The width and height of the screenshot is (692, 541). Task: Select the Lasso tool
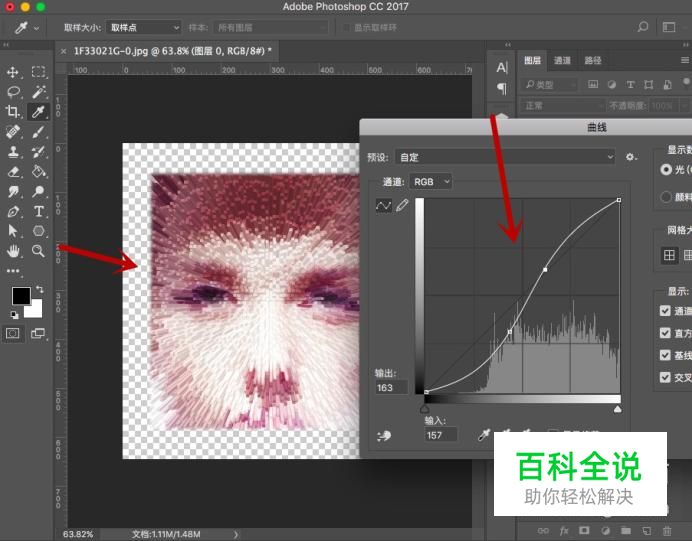tap(13, 92)
